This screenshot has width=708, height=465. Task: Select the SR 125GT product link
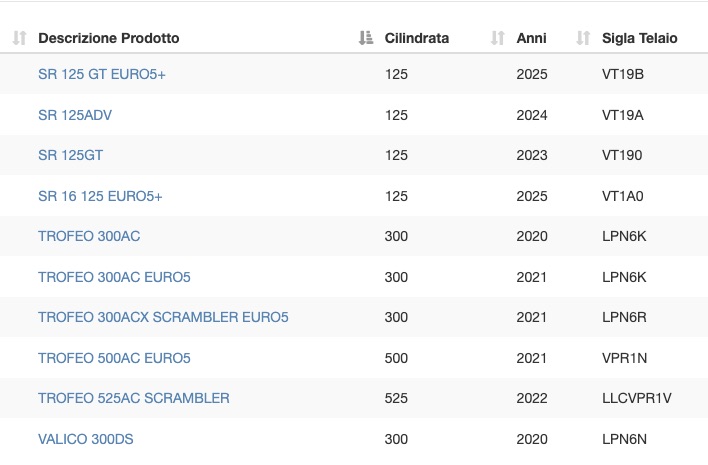point(70,155)
